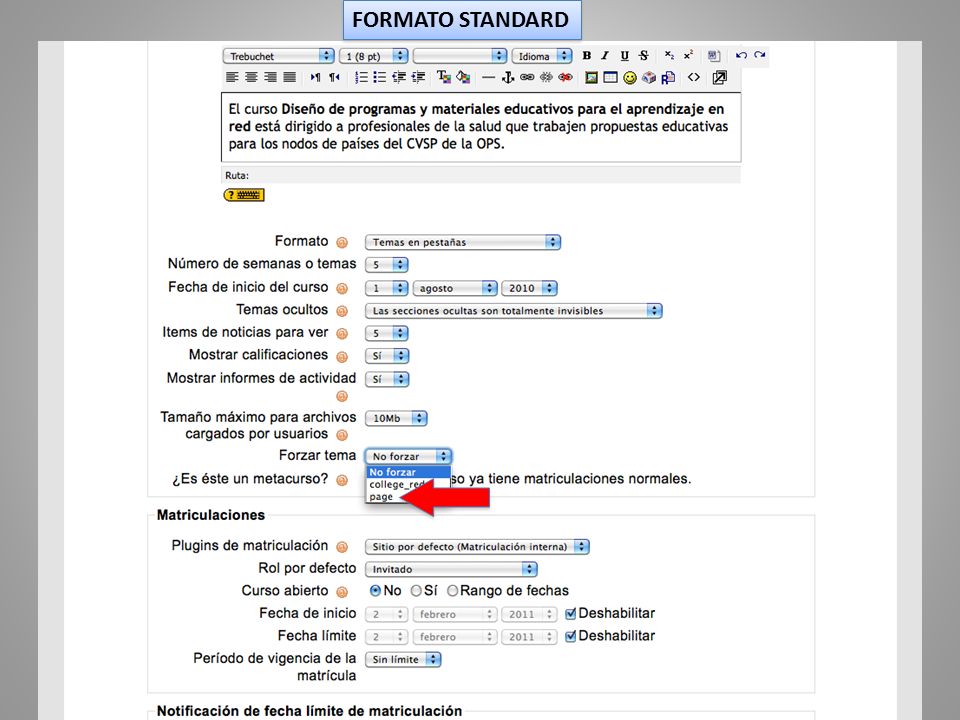Screen dimensions: 960x720
Task: Change the course start month agosto
Action: pyautogui.click(x=455, y=288)
